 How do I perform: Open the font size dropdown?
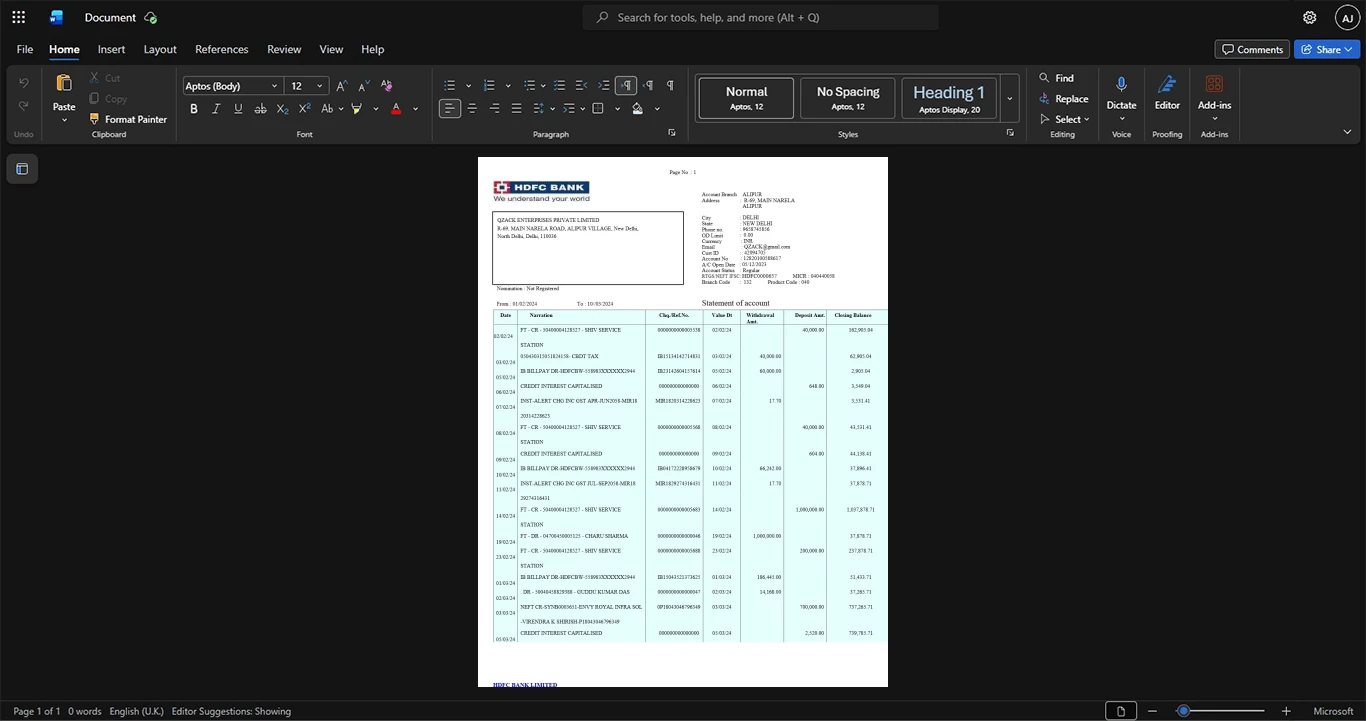tap(320, 86)
